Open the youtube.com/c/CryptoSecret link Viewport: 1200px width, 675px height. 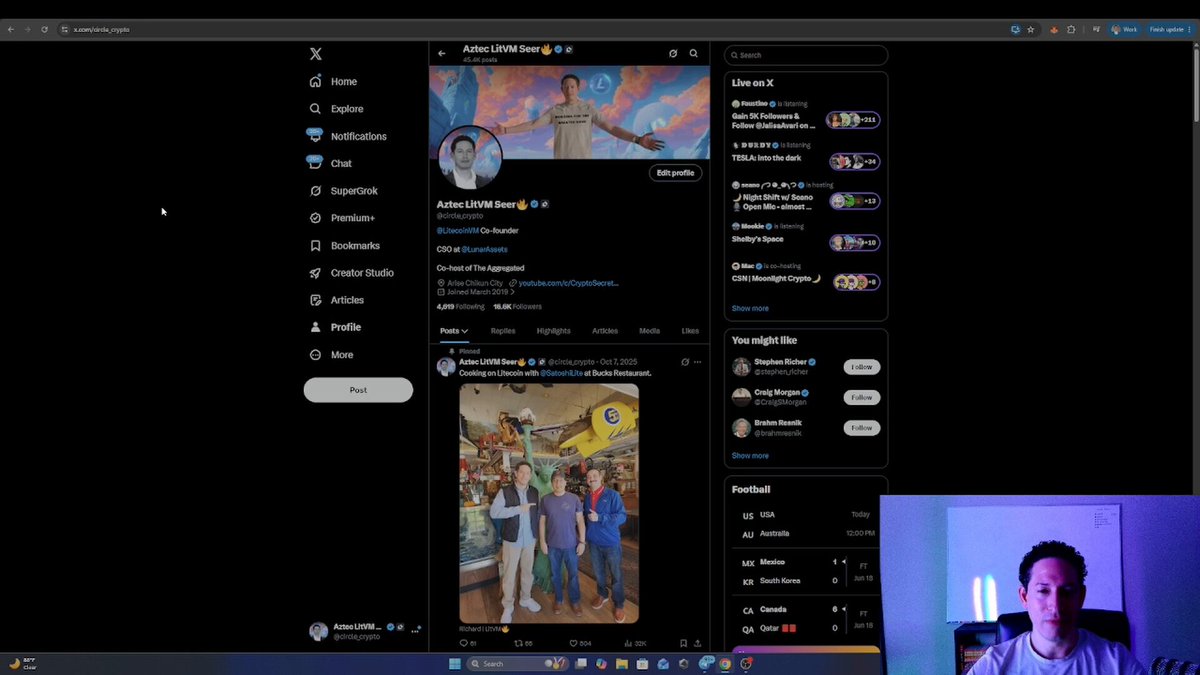pos(568,283)
